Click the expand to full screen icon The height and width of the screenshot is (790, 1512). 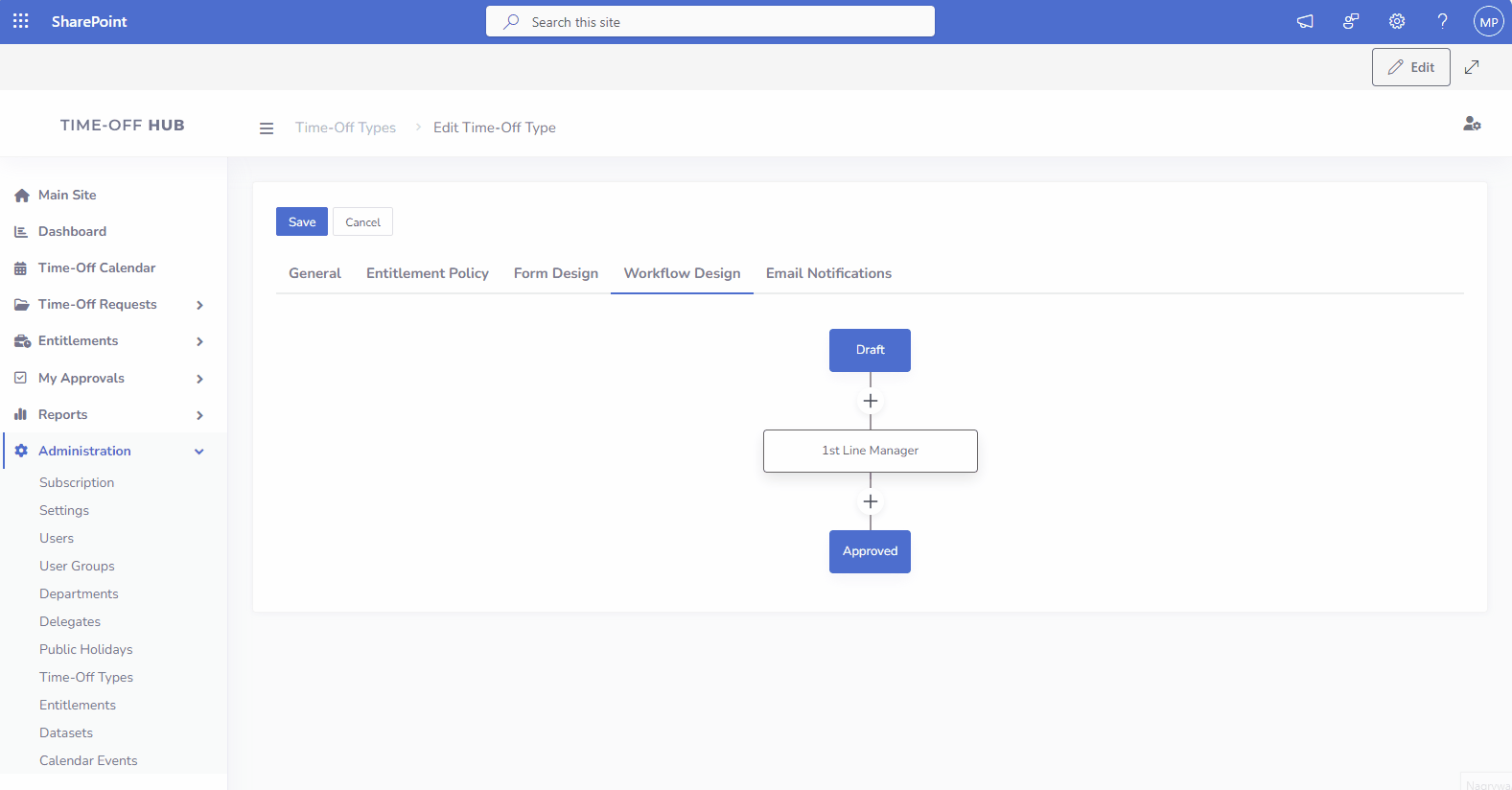1472,67
